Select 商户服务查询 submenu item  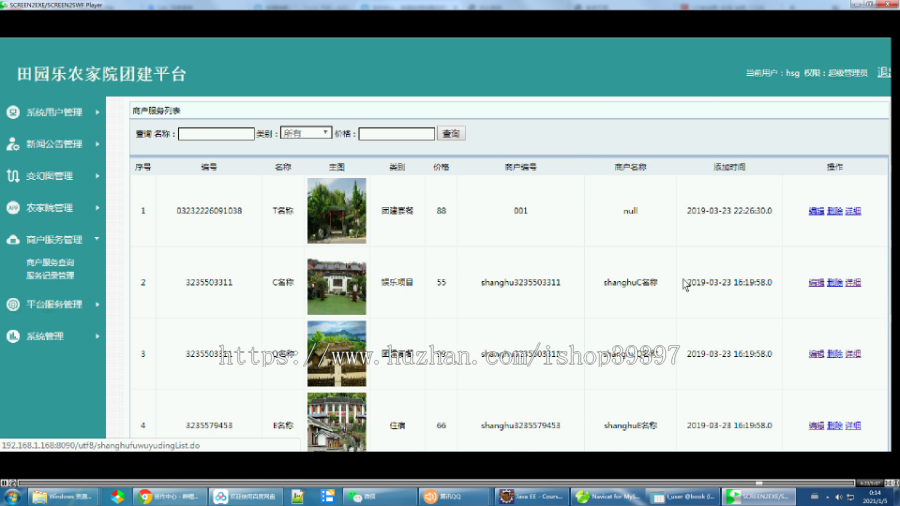tap(50, 262)
